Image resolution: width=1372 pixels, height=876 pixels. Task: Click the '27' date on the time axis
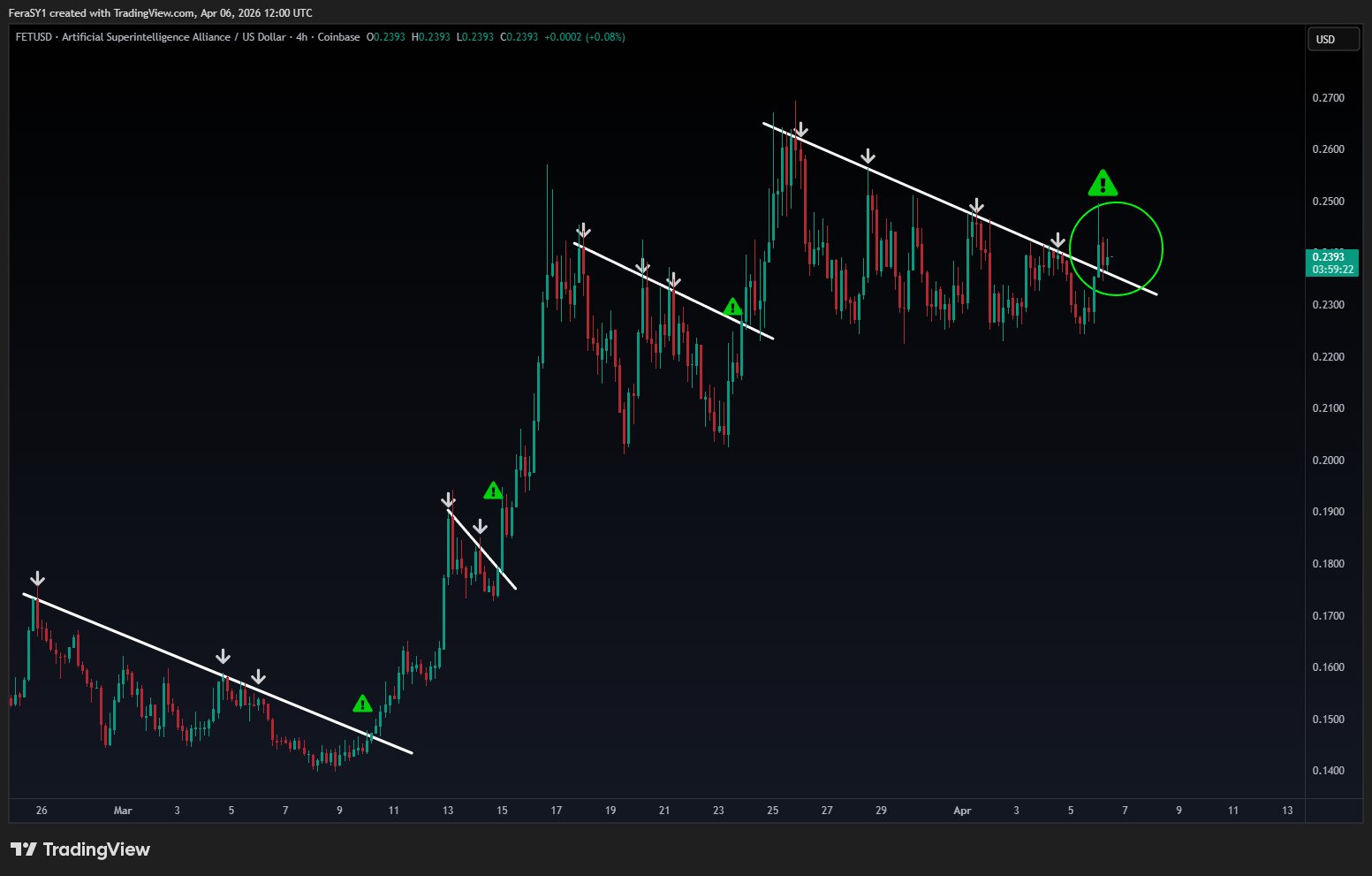pyautogui.click(x=827, y=811)
